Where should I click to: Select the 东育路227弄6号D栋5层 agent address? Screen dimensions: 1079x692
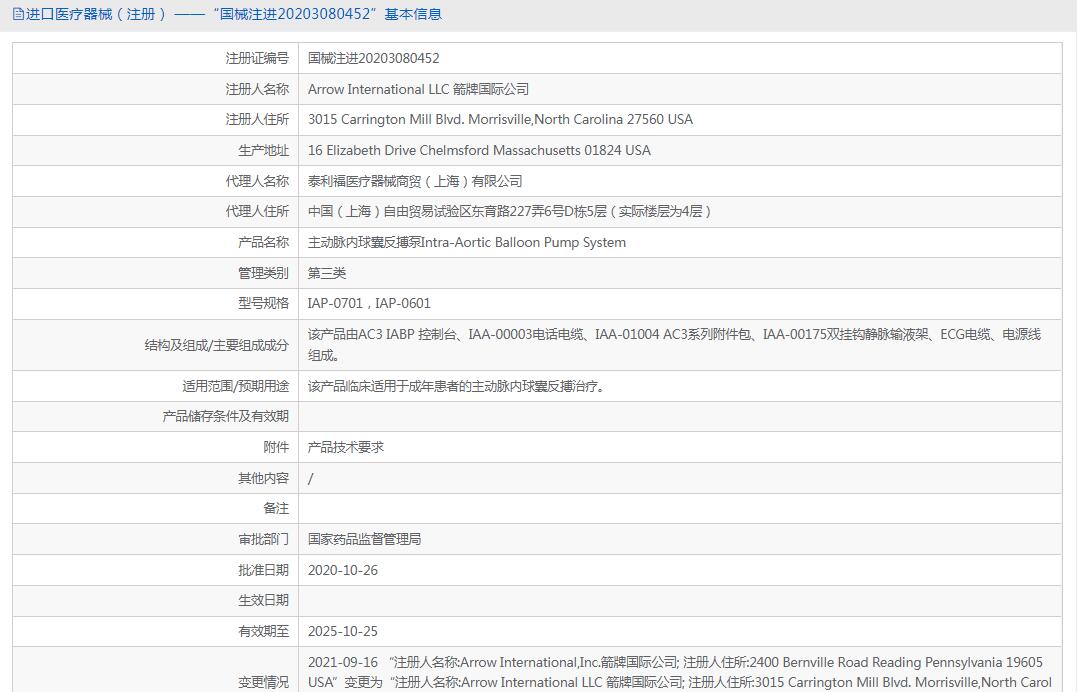[509, 212]
